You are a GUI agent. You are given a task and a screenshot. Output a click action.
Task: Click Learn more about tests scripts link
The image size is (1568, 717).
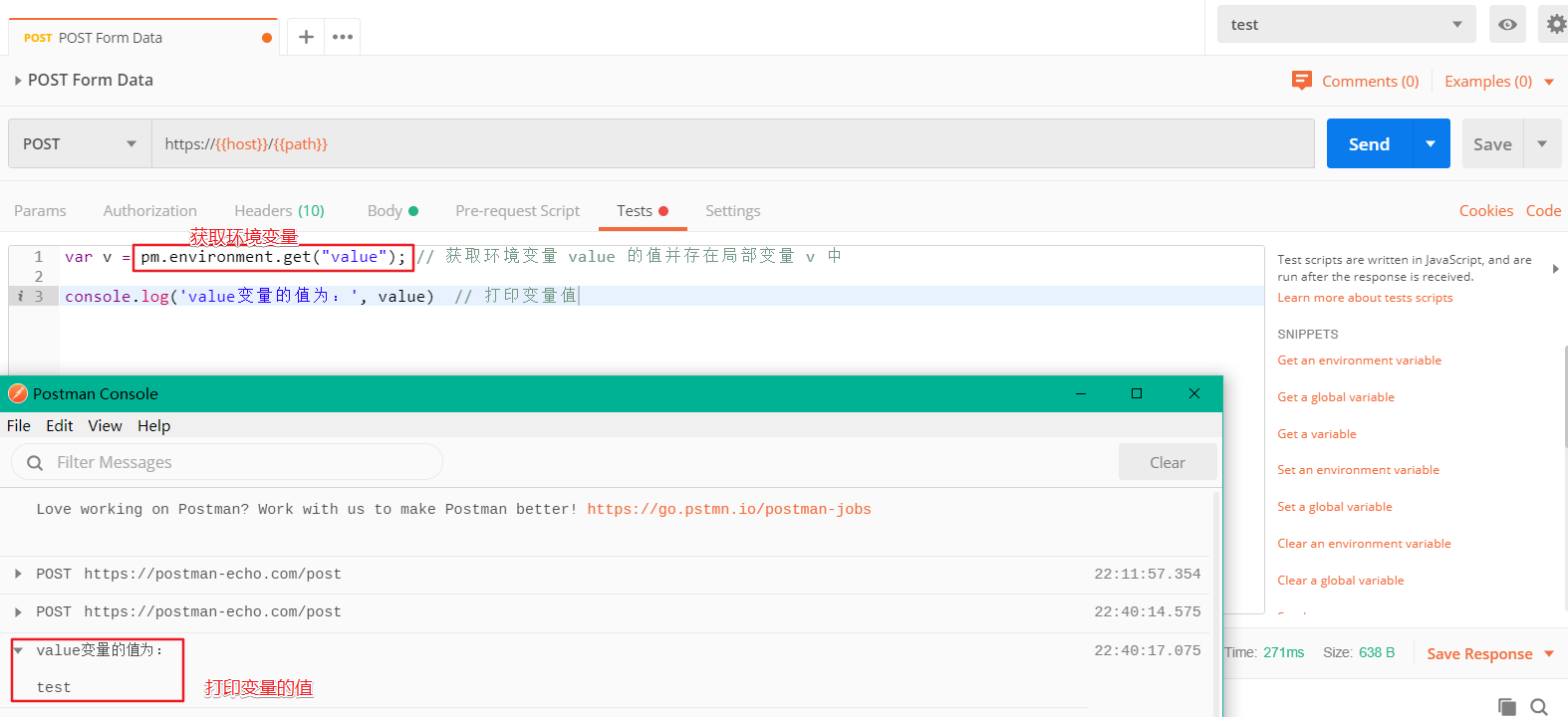click(x=1365, y=298)
